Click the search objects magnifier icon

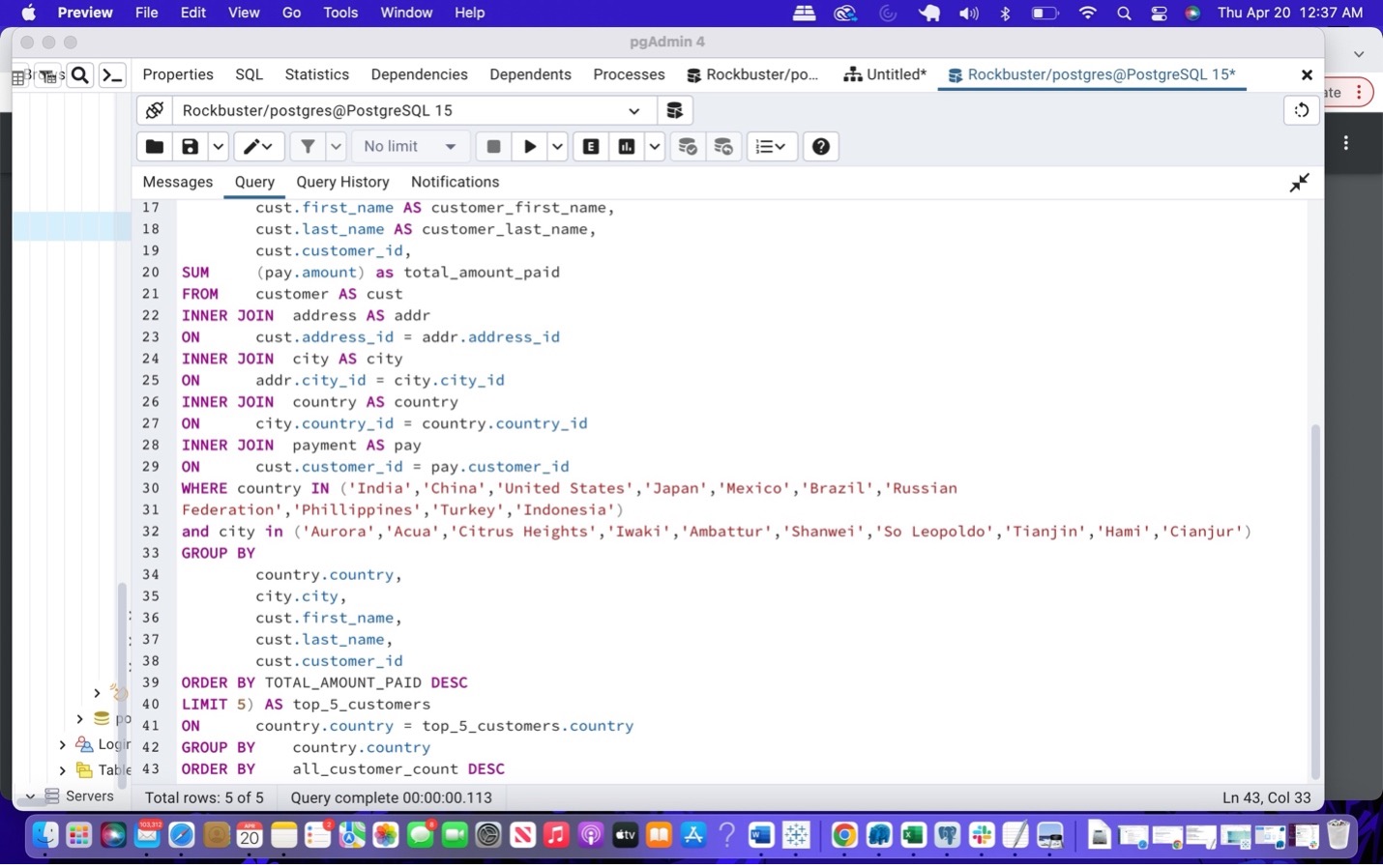[80, 75]
